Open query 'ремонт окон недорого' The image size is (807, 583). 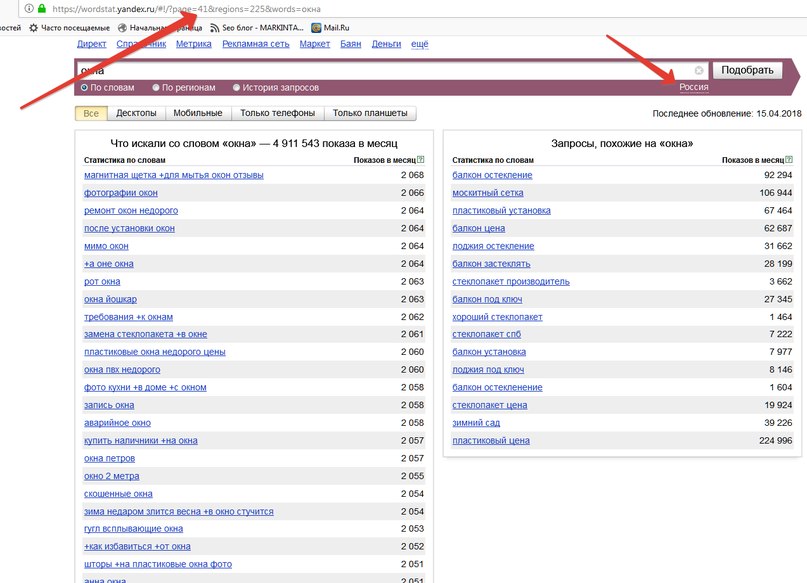tap(131, 210)
